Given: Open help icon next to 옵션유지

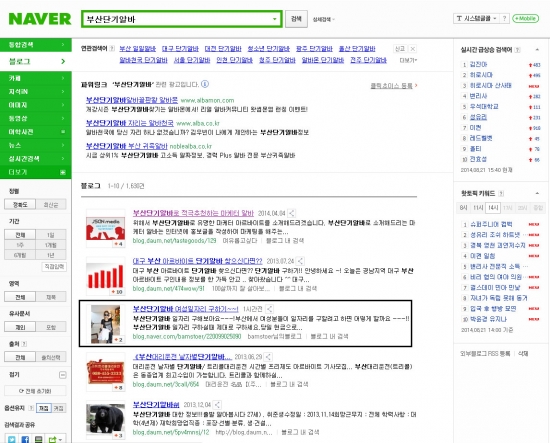Looking at the screenshot, I should click(x=31, y=408).
